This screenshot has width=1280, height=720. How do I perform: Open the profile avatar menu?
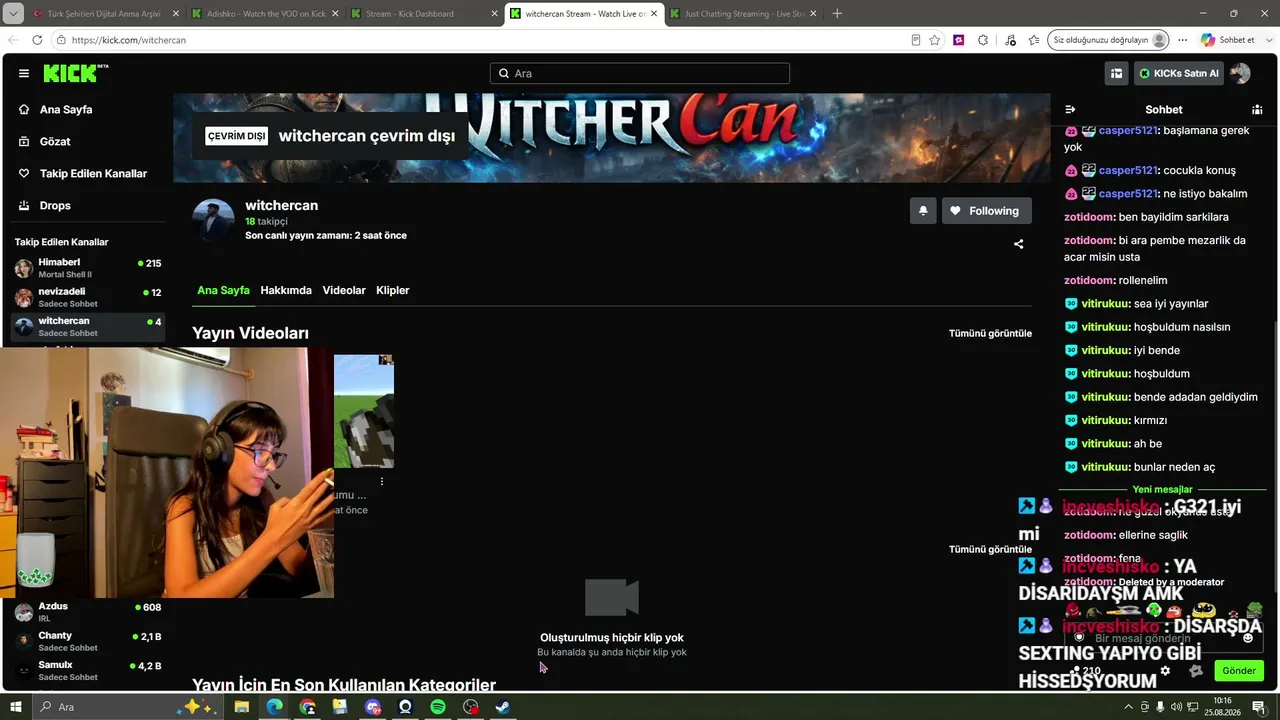coord(1240,73)
